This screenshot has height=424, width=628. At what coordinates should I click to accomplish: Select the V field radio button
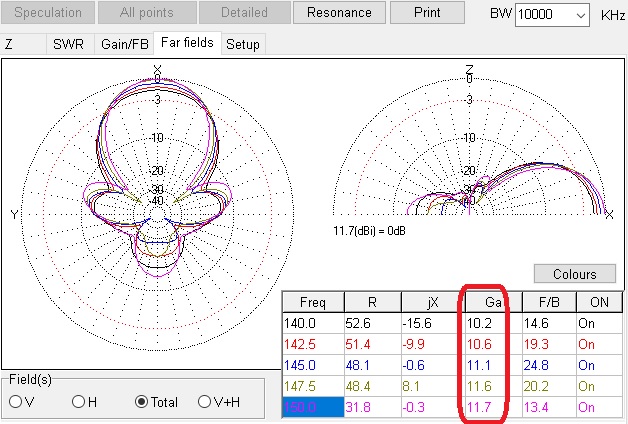[15, 401]
